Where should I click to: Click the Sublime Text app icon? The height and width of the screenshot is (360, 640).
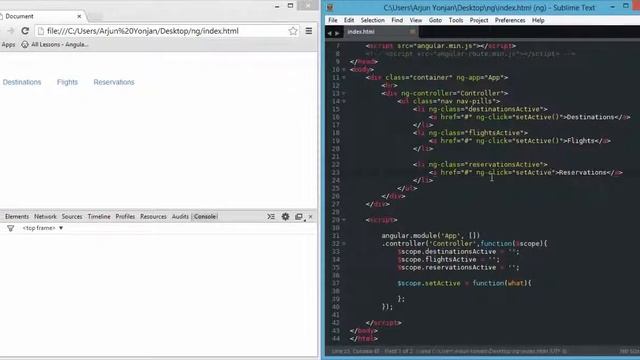(331, 7)
